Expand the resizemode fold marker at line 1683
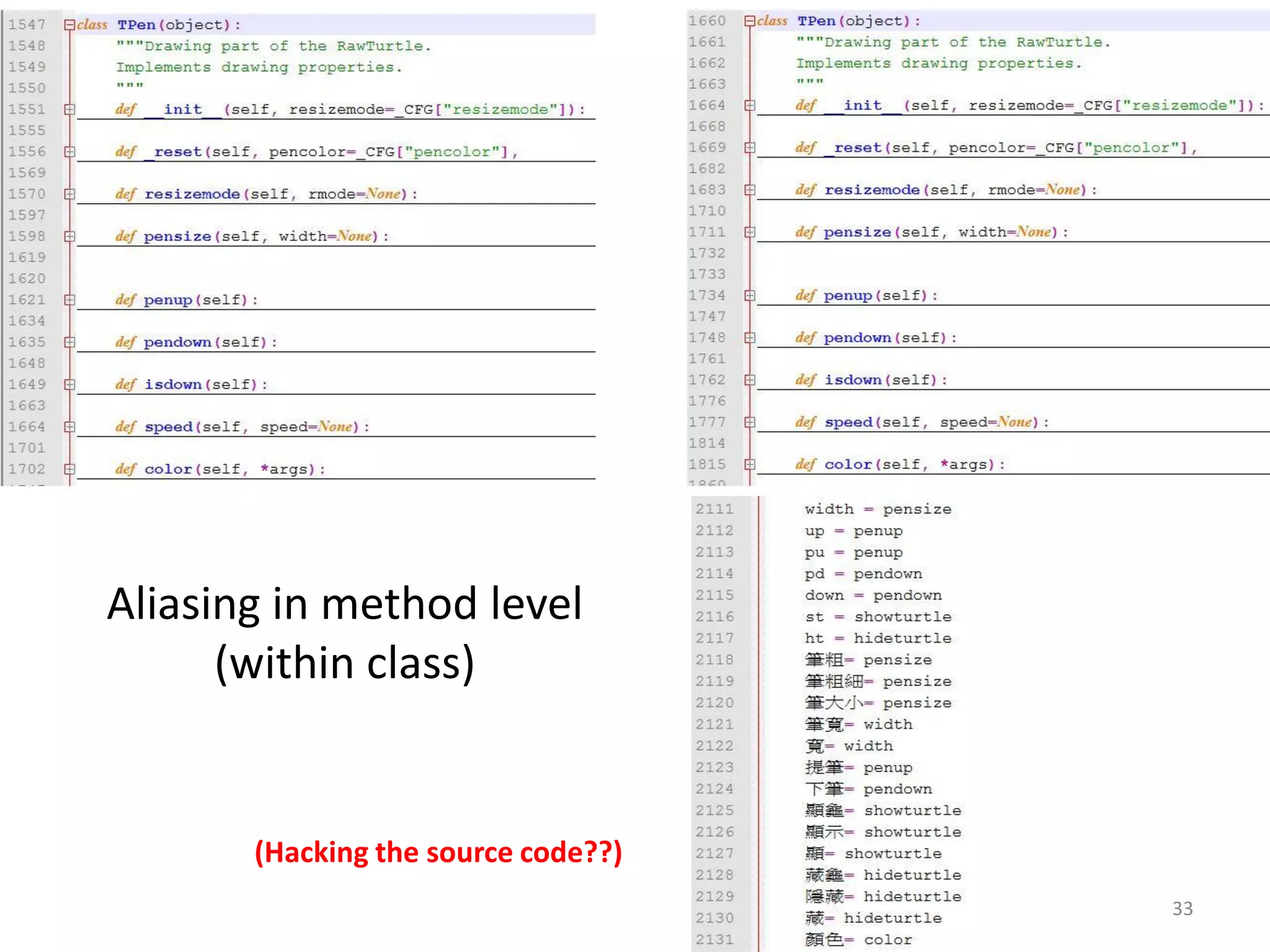Viewport: 1270px width, 952px height. click(750, 190)
